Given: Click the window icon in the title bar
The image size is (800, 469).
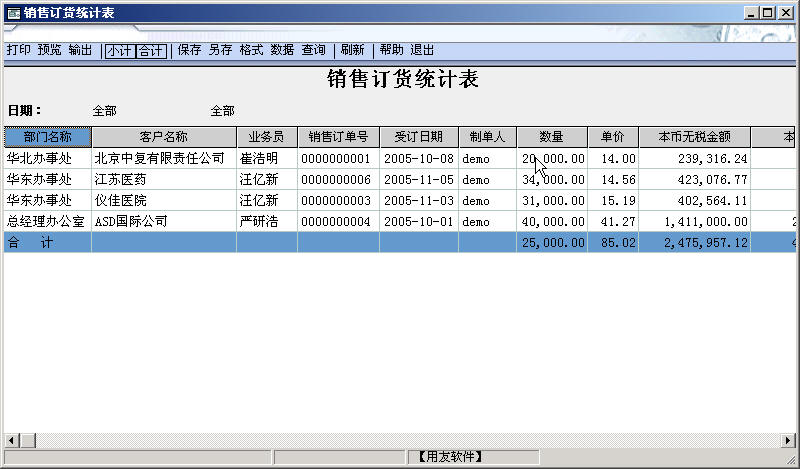Looking at the screenshot, I should point(14,13).
